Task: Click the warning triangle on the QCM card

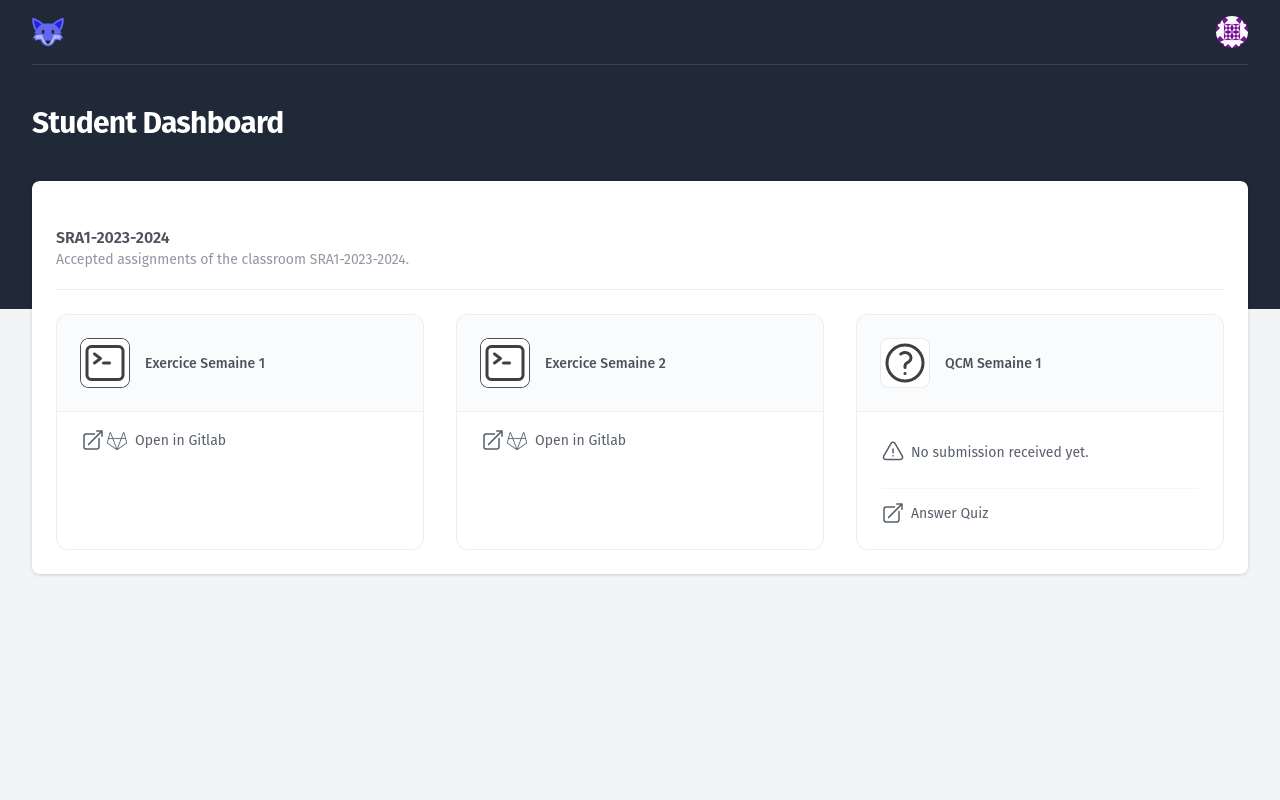Action: tap(893, 451)
